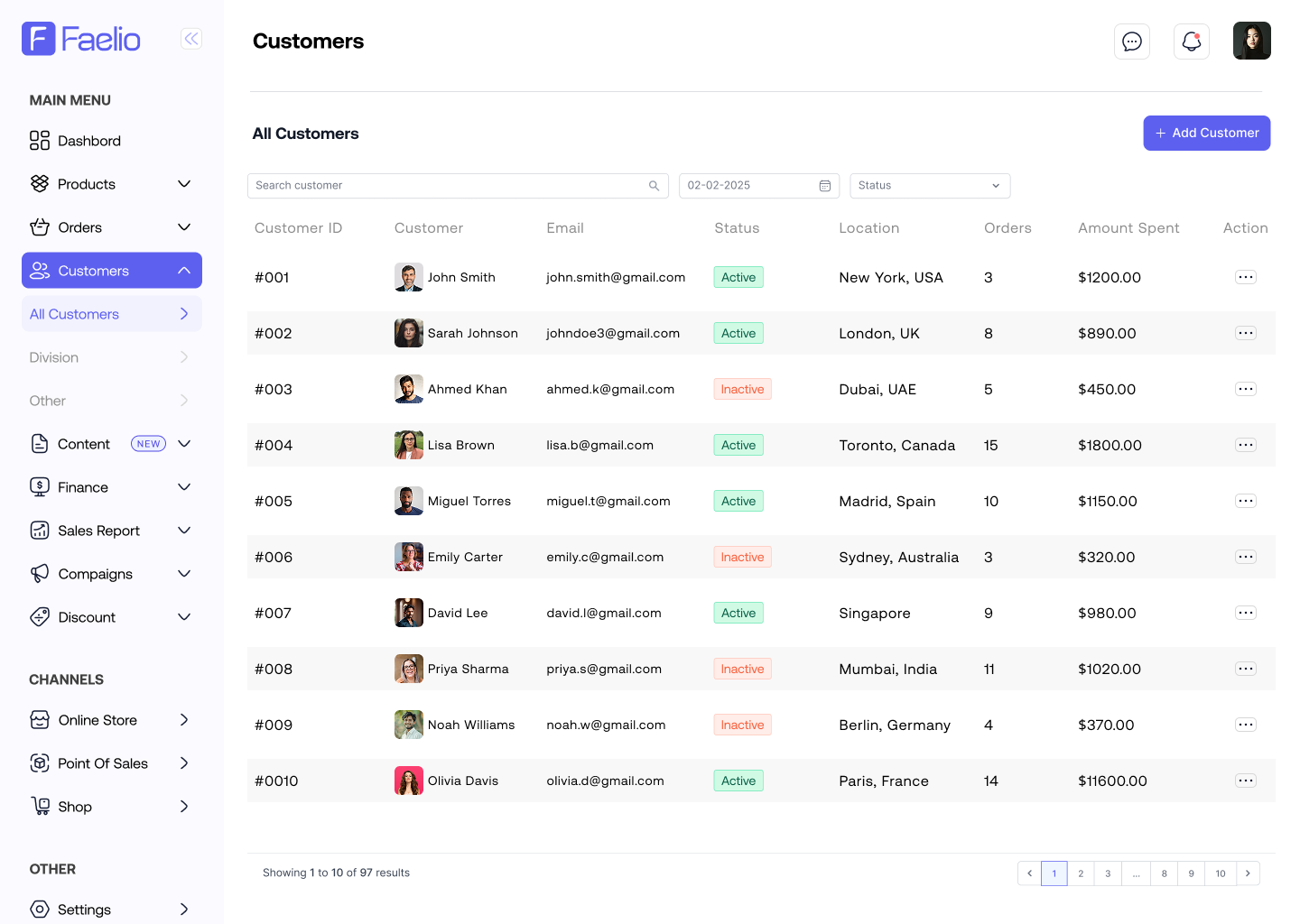Open Online Store channel
1300x924 pixels.
tap(97, 720)
